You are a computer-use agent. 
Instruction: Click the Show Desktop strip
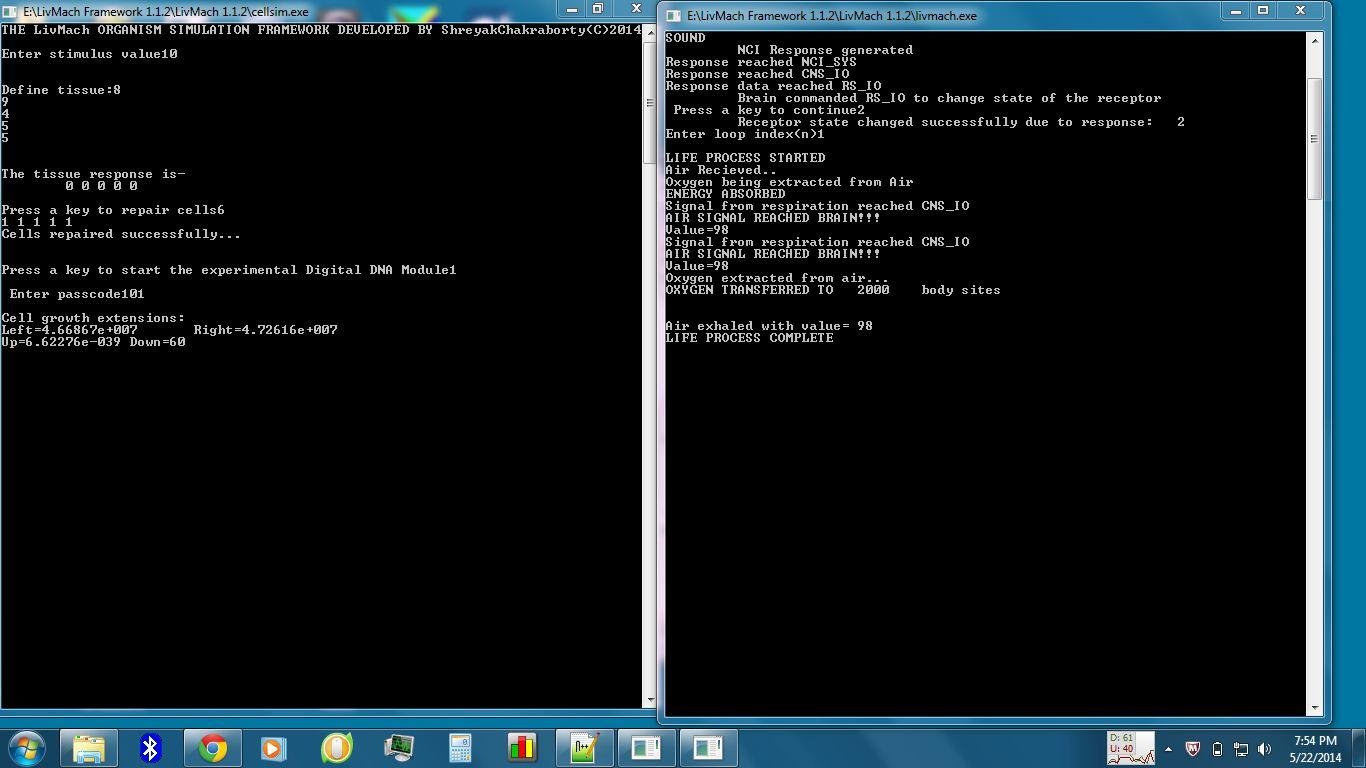(1359, 748)
